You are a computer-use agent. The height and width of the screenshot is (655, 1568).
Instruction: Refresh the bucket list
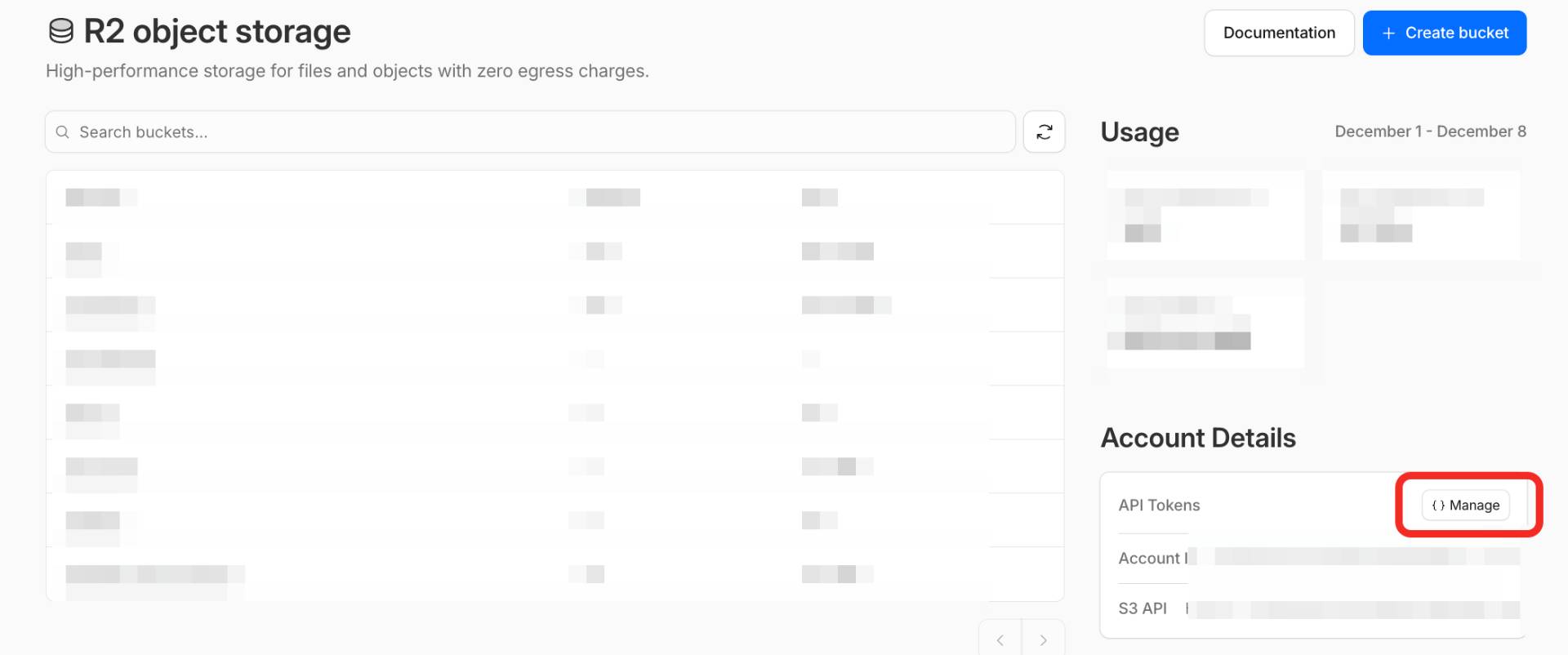1044,131
